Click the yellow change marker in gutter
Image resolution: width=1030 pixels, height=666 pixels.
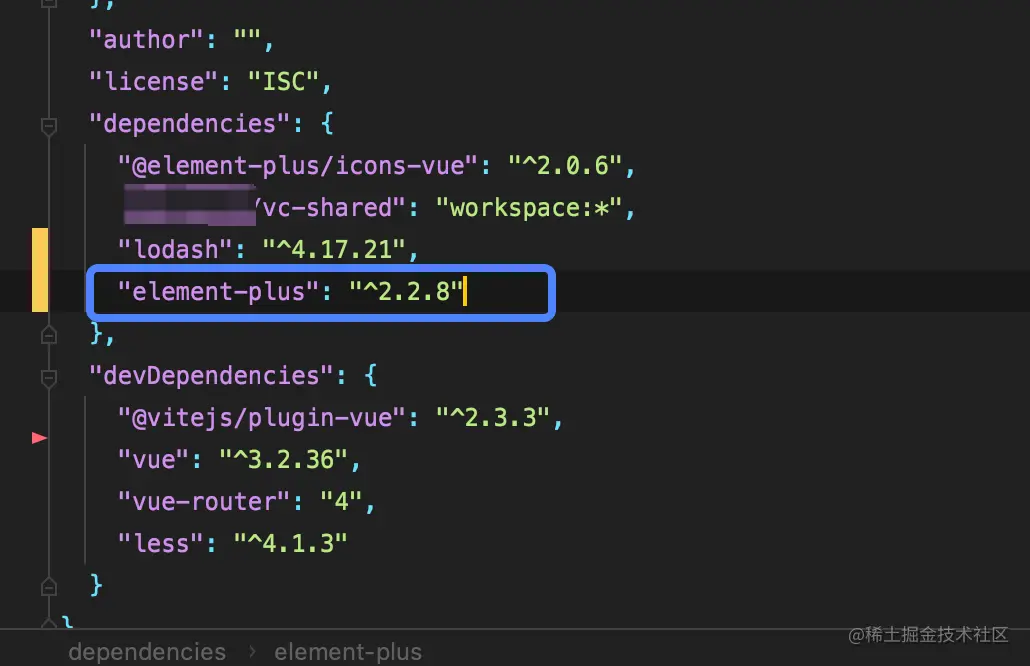click(40, 269)
